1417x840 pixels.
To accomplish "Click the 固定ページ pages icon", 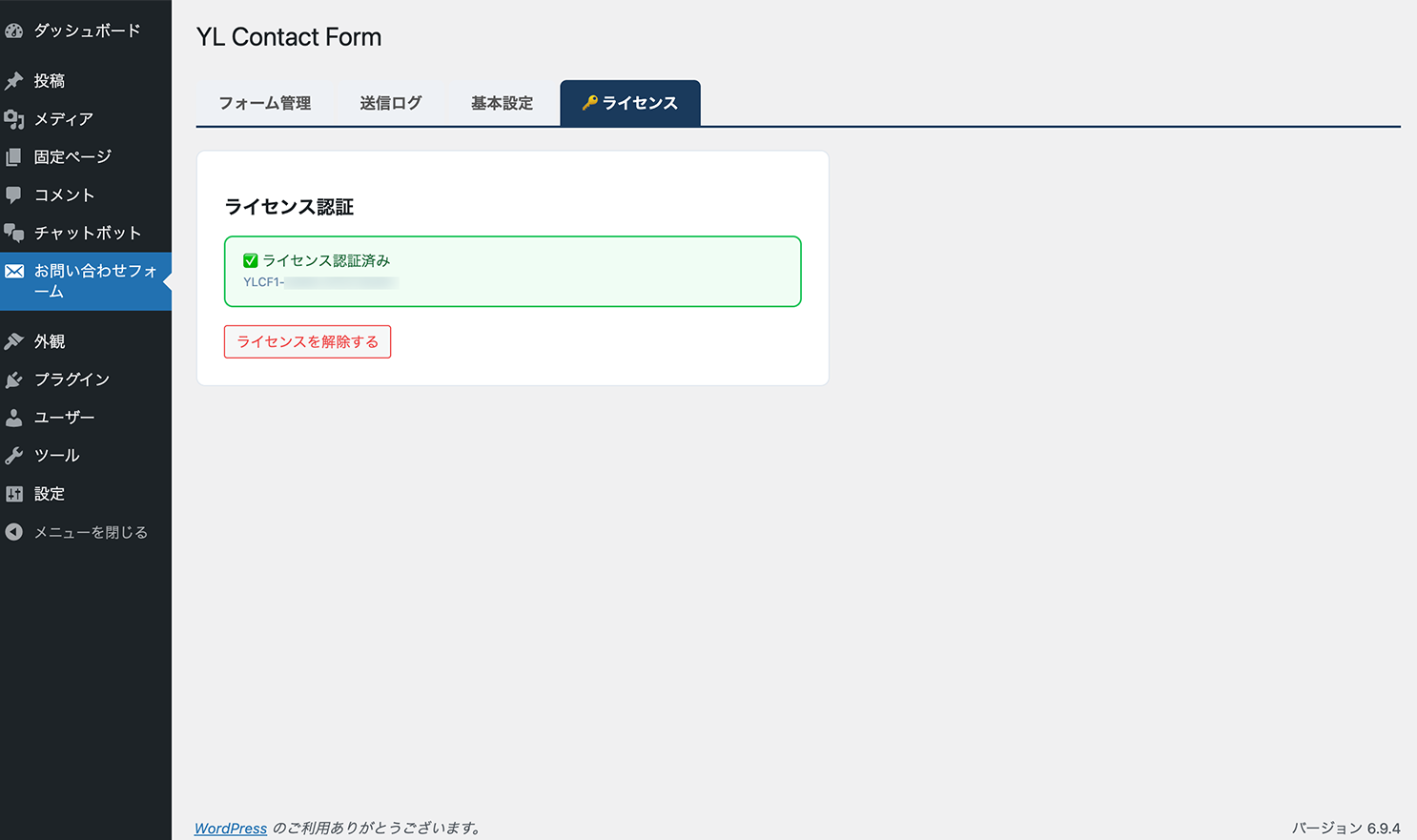I will pos(14,157).
